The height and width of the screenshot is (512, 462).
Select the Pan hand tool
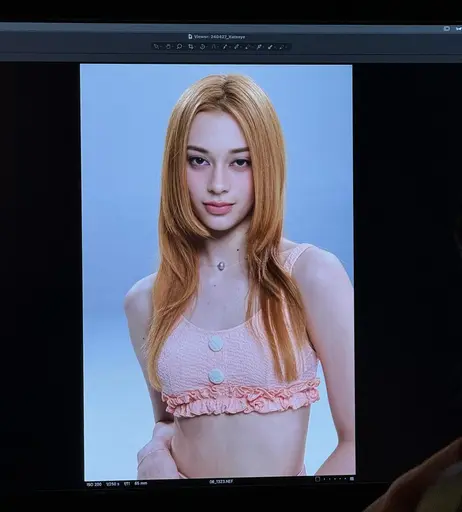tap(168, 47)
